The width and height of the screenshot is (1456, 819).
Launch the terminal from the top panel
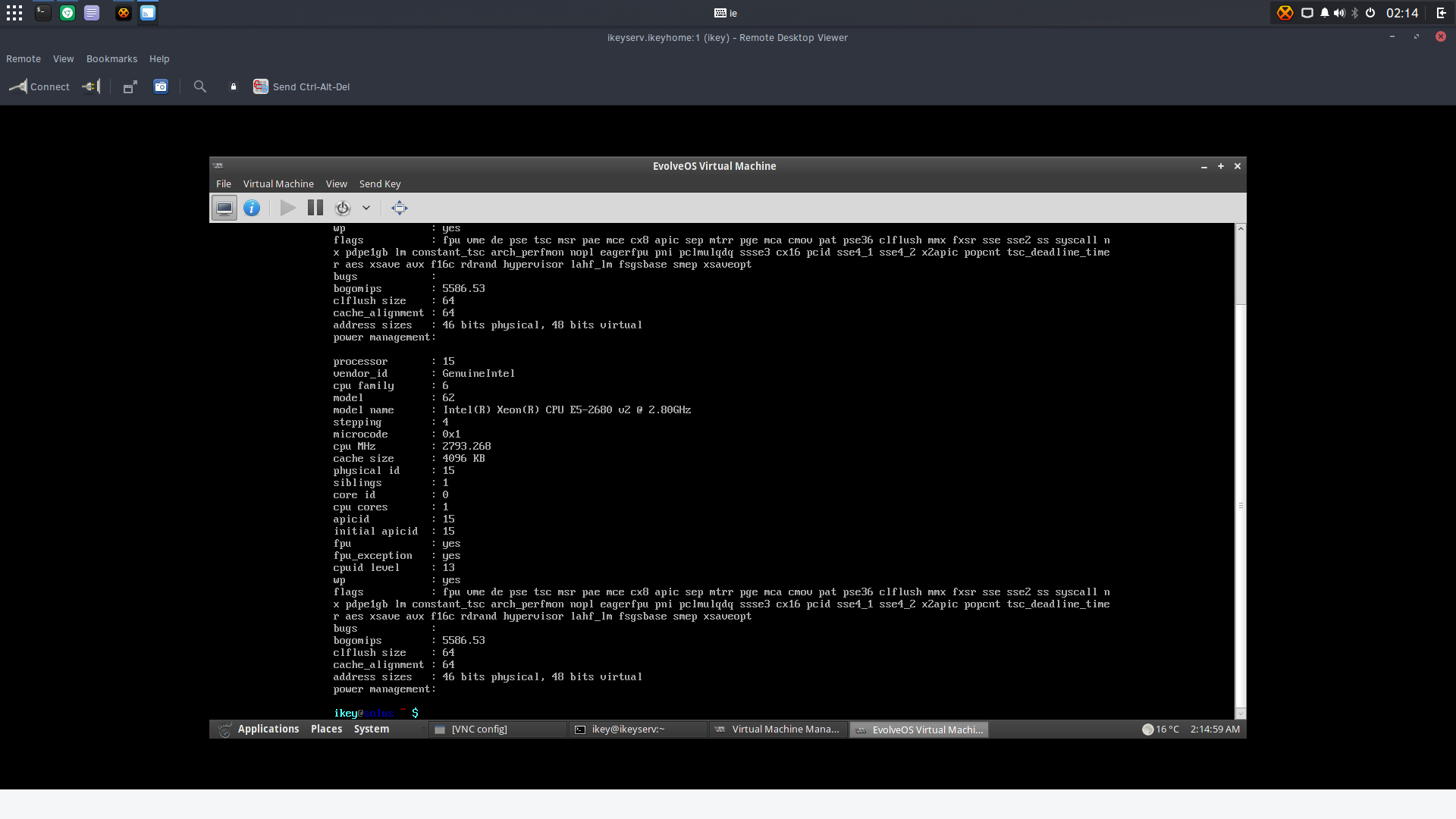(43, 13)
